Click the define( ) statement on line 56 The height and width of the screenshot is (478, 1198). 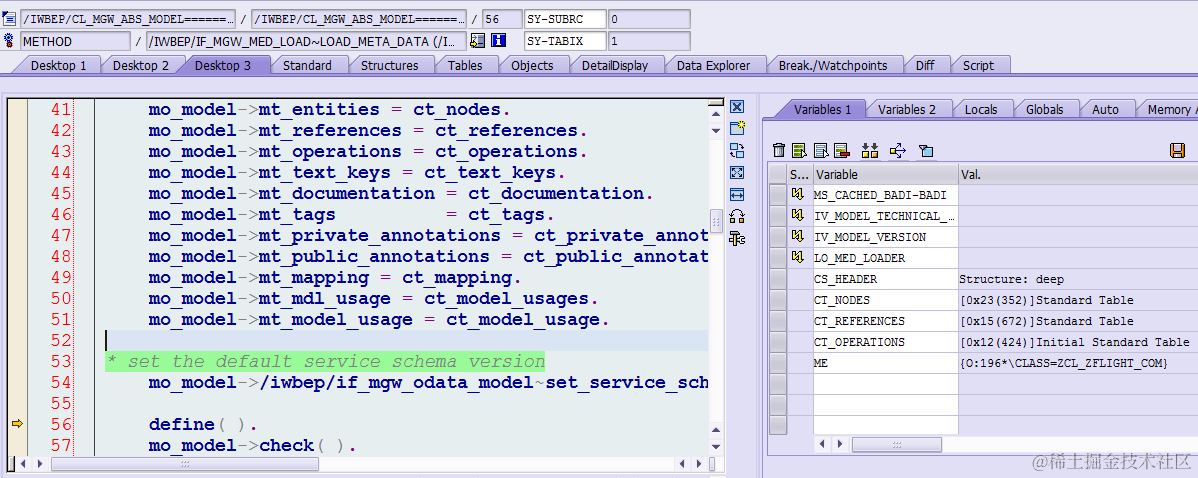pyautogui.click(x=203, y=424)
